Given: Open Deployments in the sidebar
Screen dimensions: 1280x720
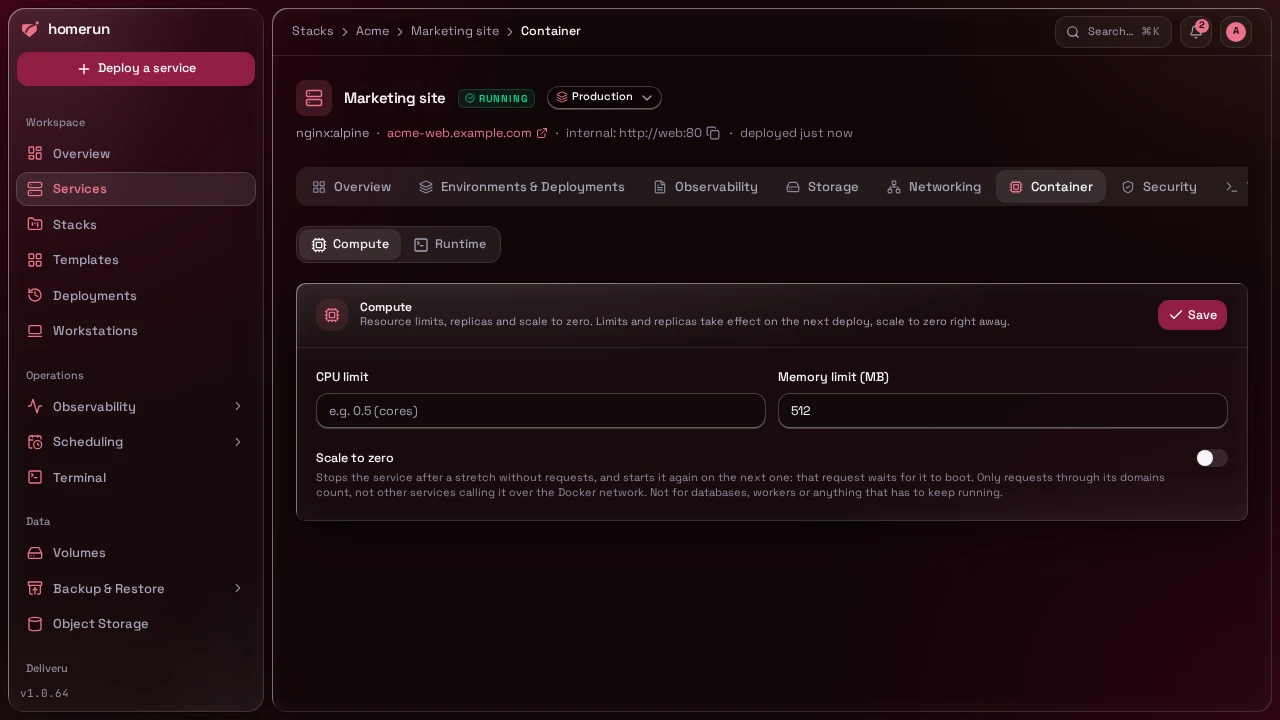Looking at the screenshot, I should pos(136,296).
